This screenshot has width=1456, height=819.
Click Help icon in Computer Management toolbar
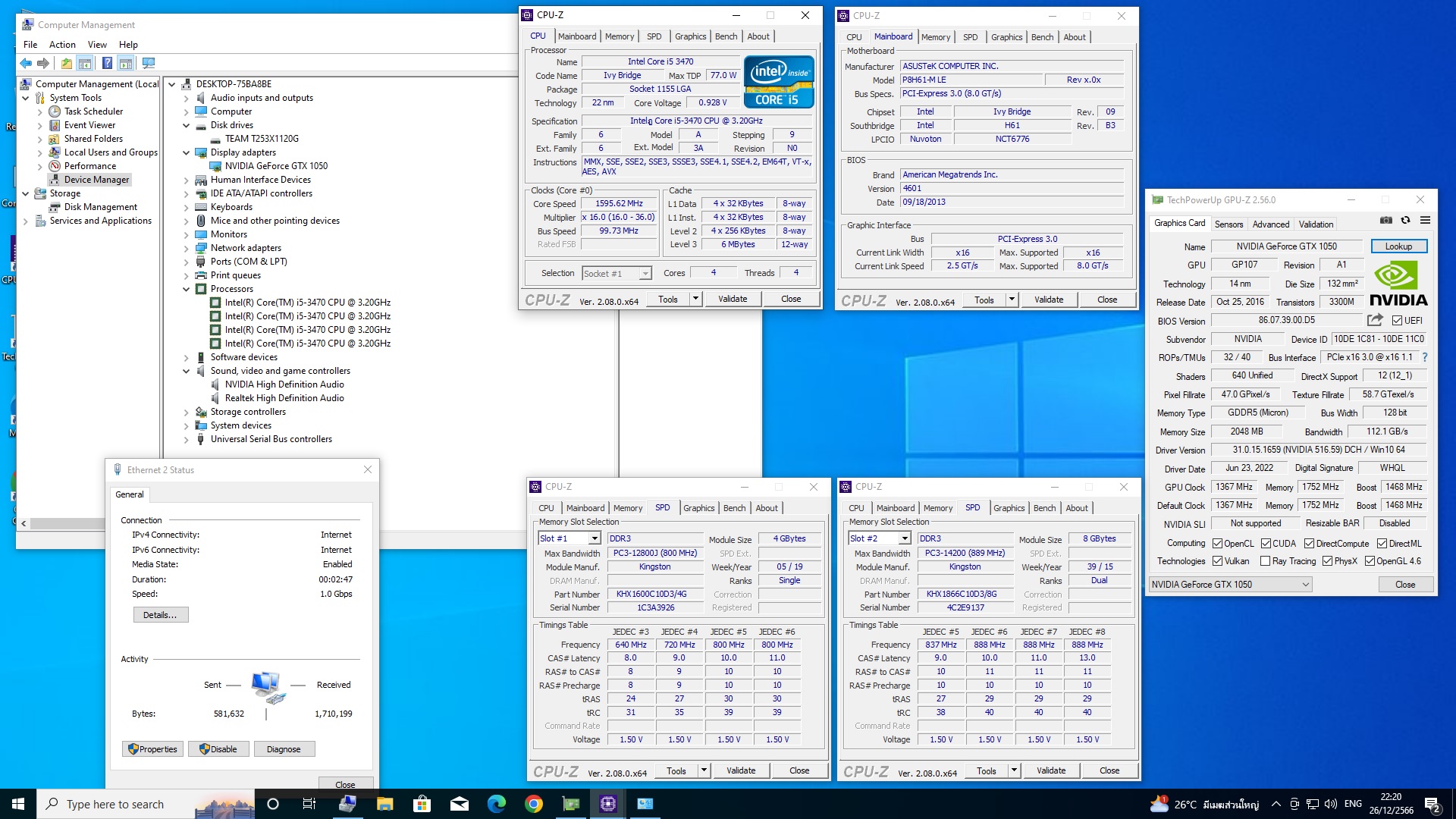click(107, 64)
